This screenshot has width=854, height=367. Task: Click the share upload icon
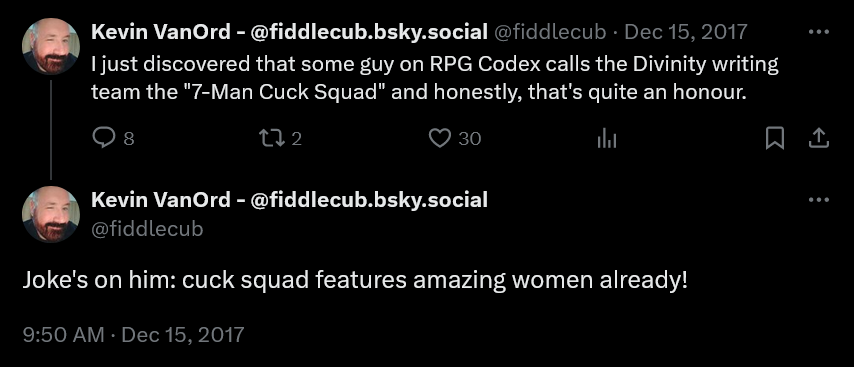click(818, 138)
